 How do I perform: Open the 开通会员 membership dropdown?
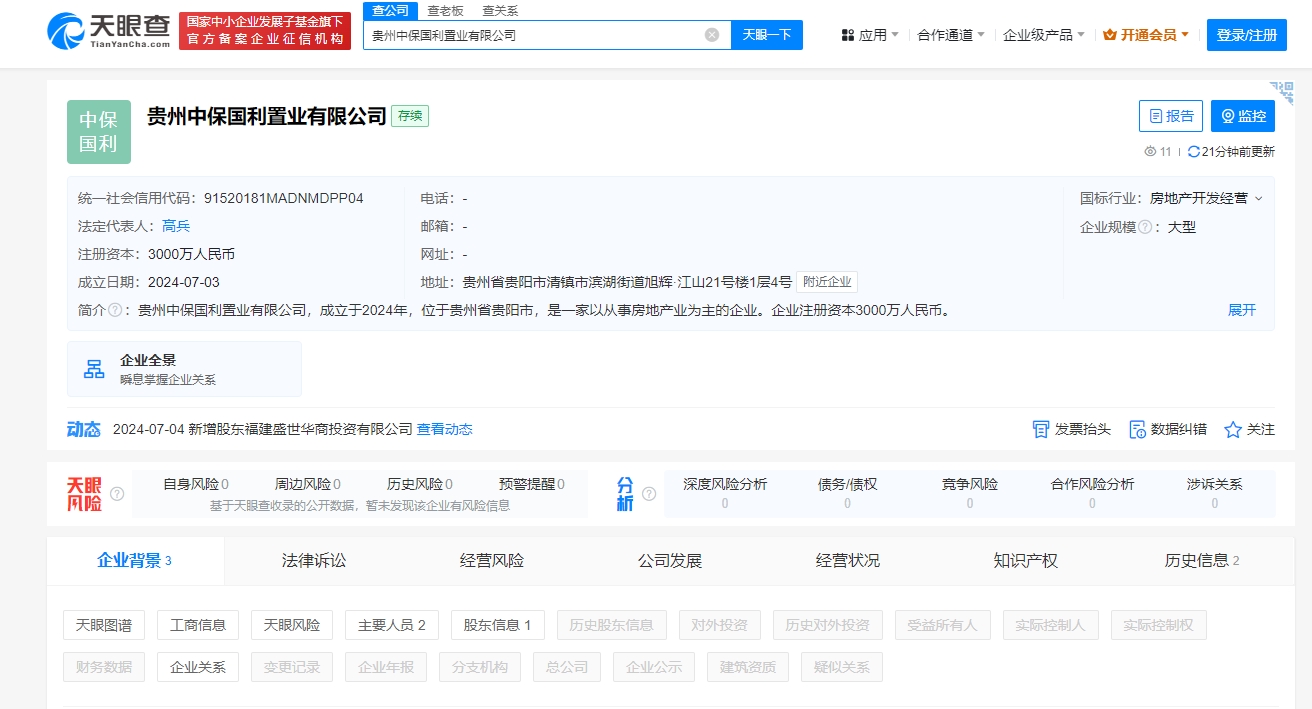(1146, 35)
